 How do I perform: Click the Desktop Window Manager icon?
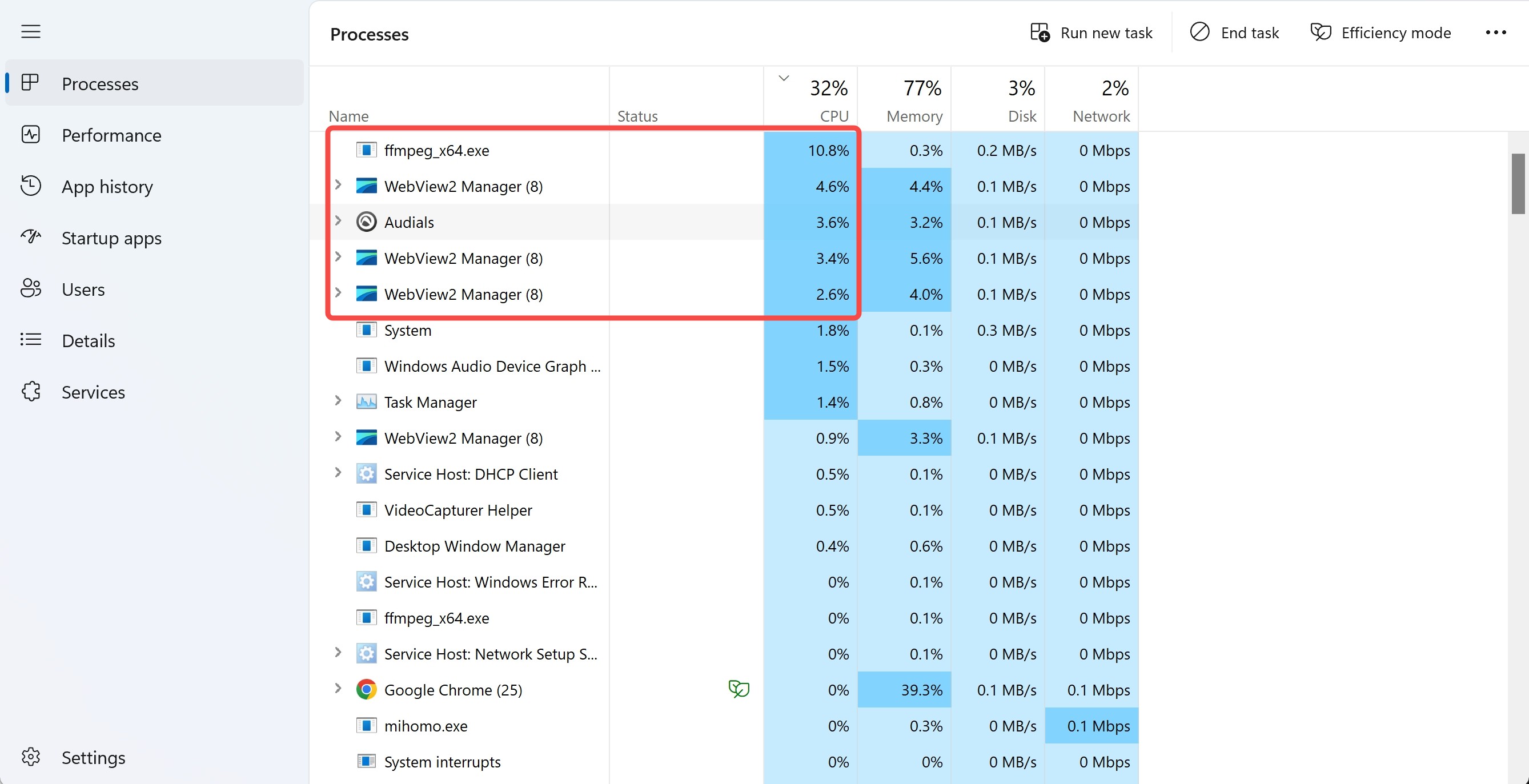(x=366, y=546)
